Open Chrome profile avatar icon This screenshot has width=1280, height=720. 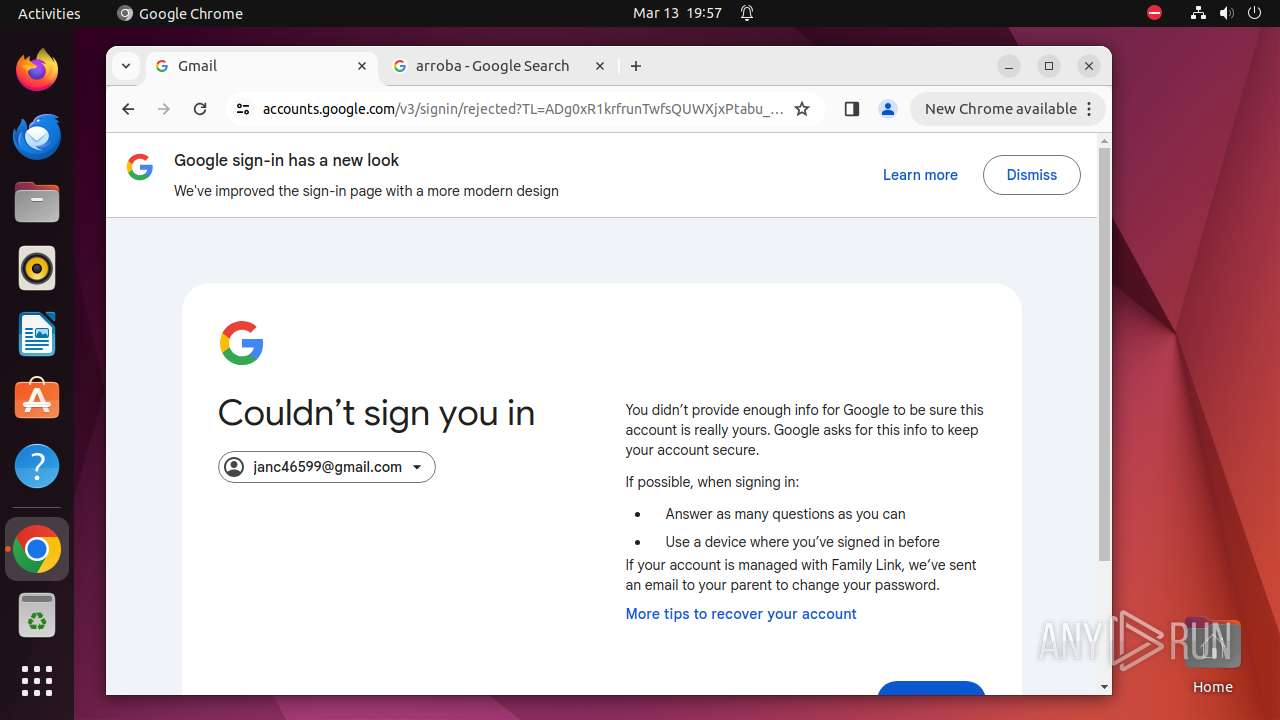[887, 109]
